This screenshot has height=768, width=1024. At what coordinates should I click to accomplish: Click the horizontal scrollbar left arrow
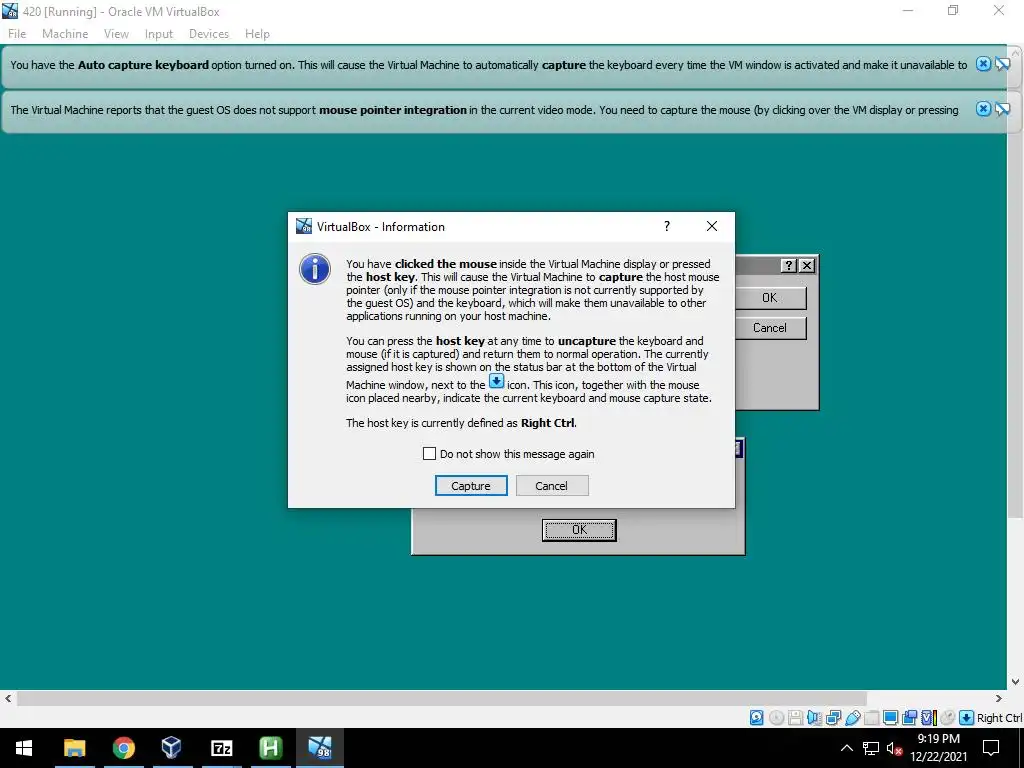[8, 698]
